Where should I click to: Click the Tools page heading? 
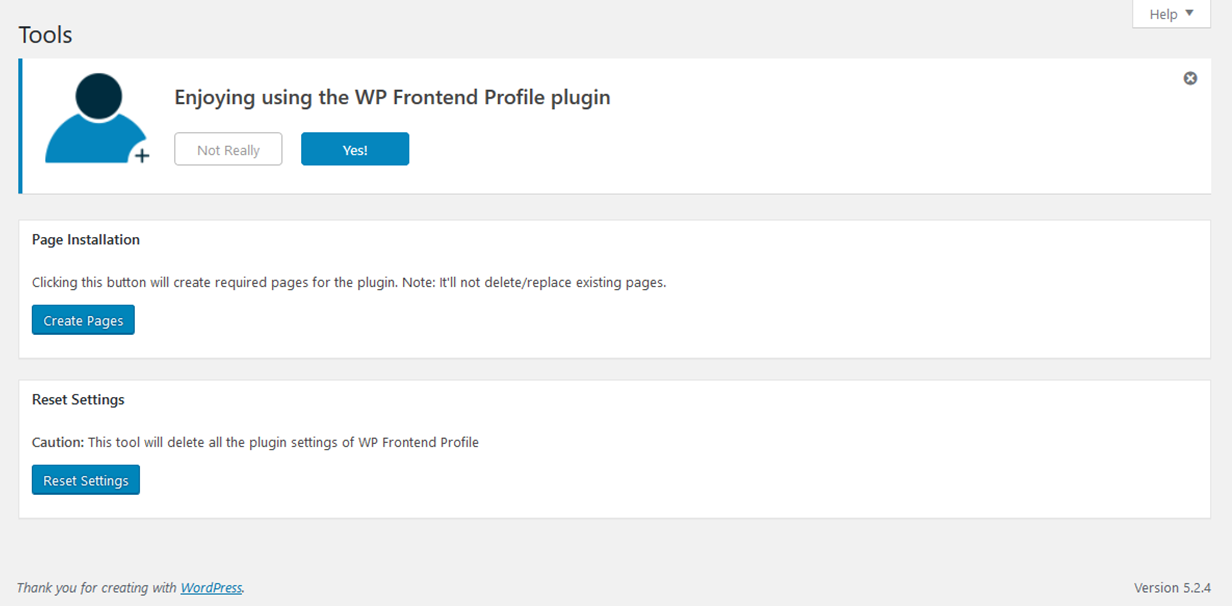[46, 35]
